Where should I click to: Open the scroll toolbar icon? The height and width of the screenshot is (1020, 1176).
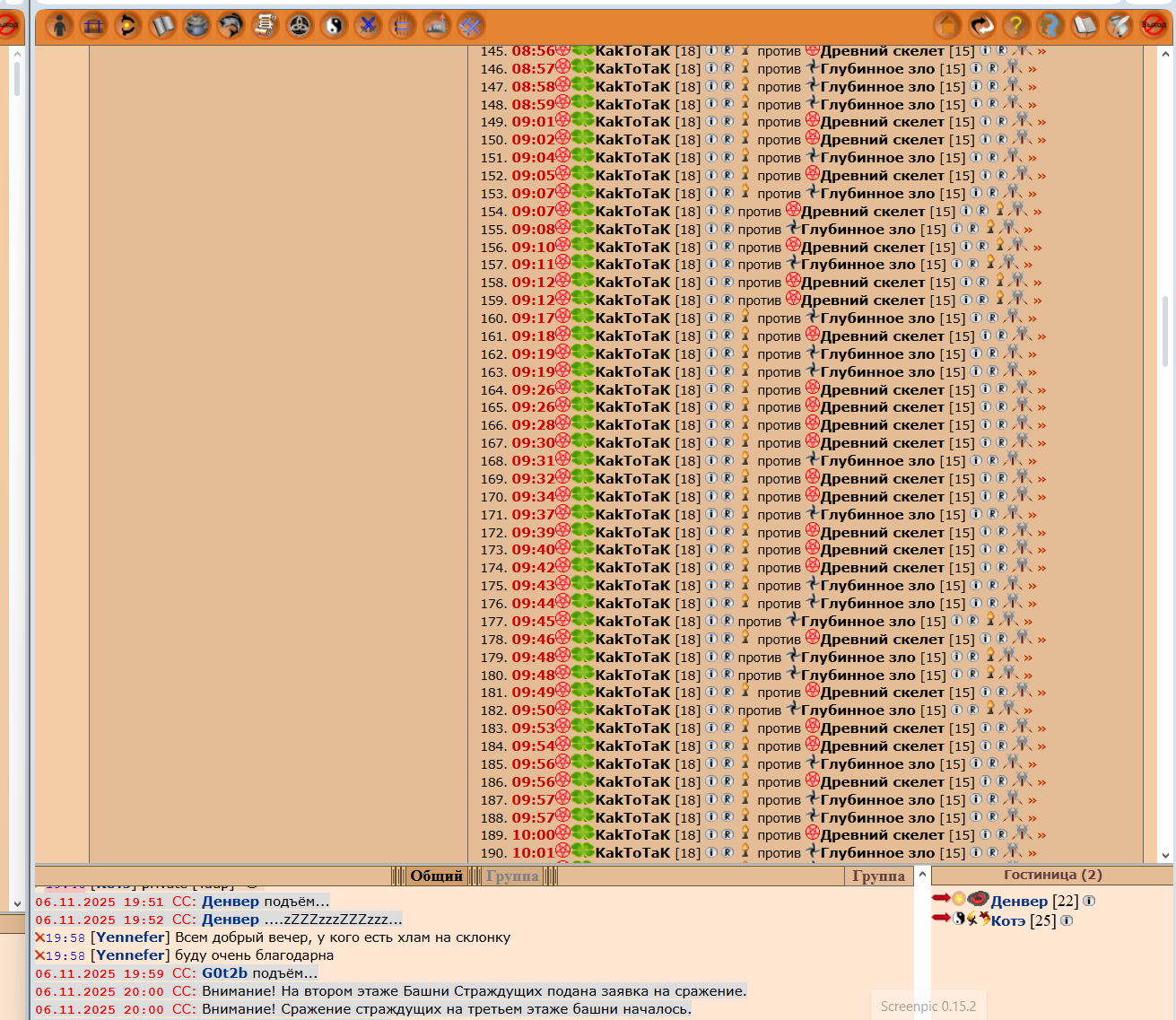(x=265, y=25)
